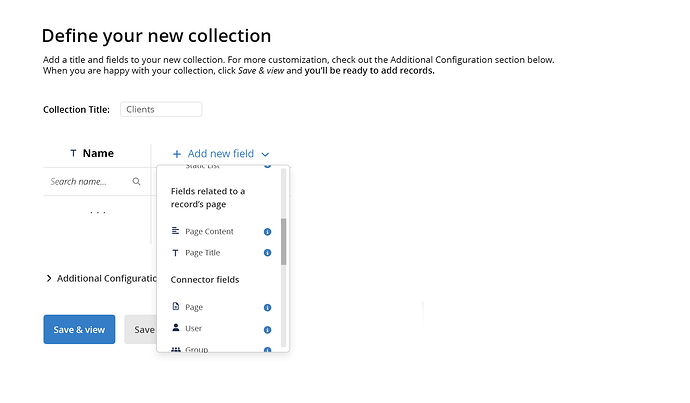Choose the Page connector field option

pos(194,308)
